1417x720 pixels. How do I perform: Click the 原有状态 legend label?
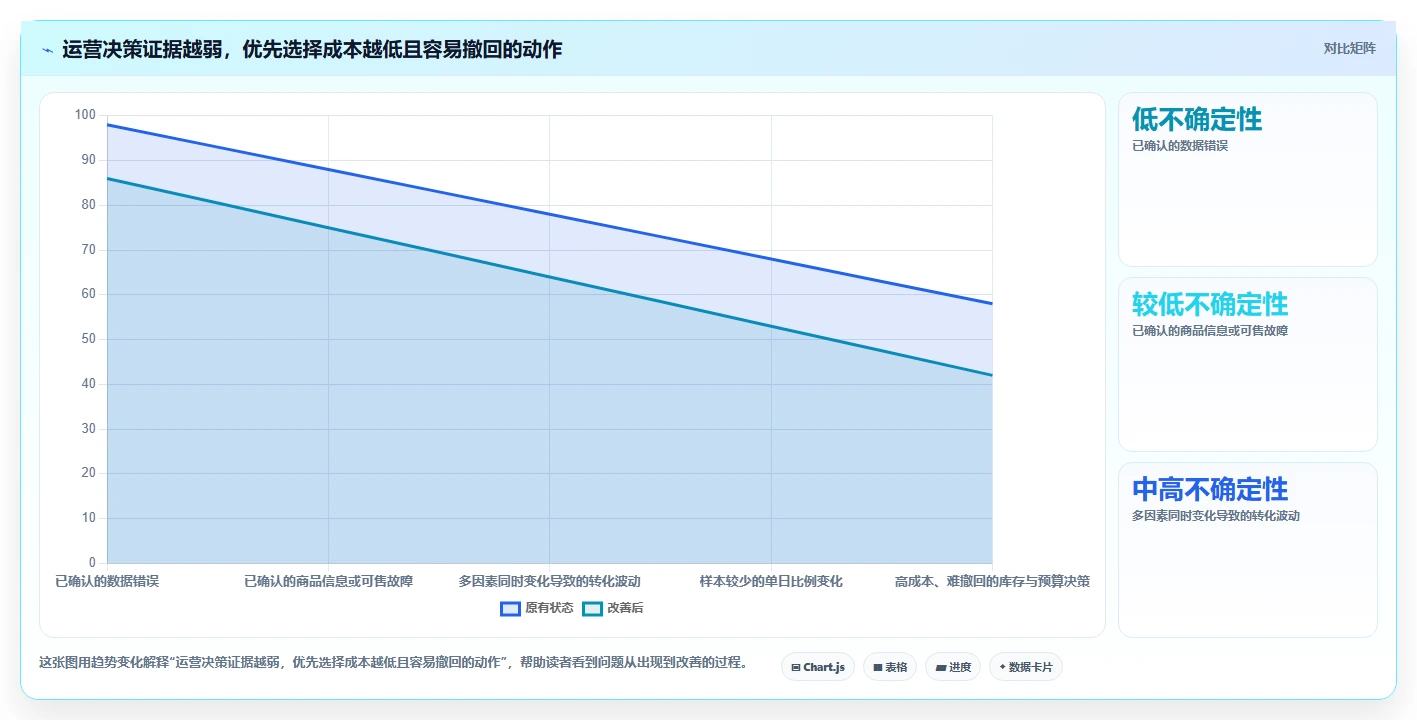pyautogui.click(x=549, y=608)
